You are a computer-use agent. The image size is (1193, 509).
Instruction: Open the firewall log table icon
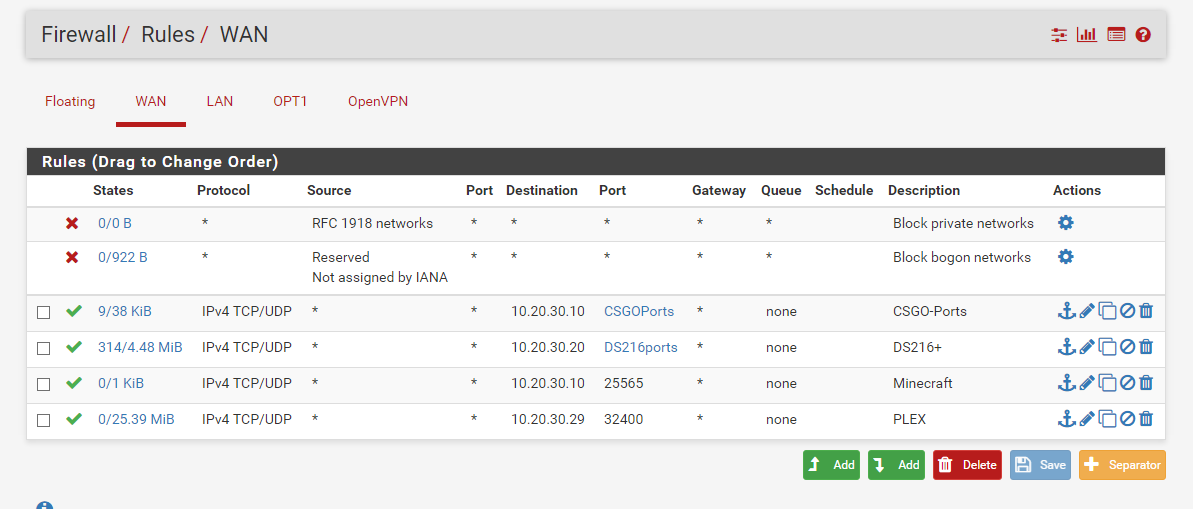coord(1116,35)
